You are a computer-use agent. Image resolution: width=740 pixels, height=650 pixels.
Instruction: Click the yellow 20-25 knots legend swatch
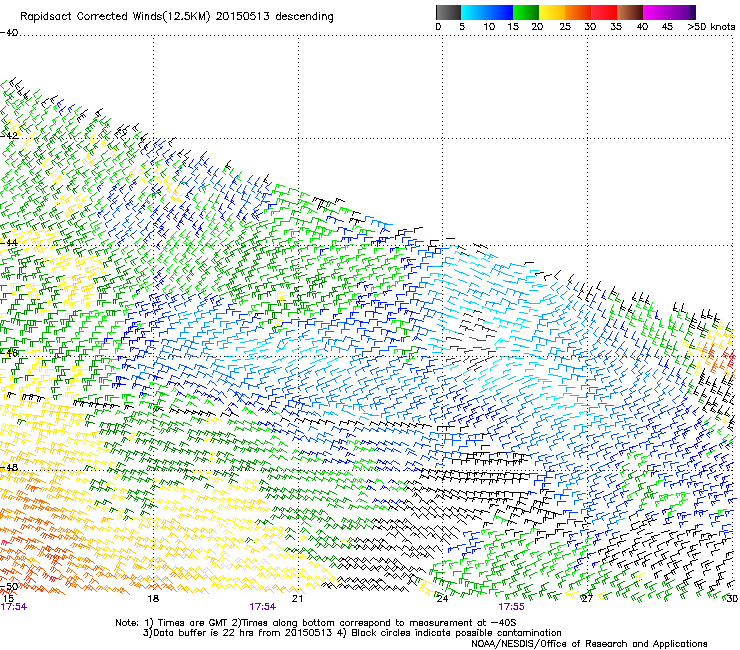(x=552, y=12)
